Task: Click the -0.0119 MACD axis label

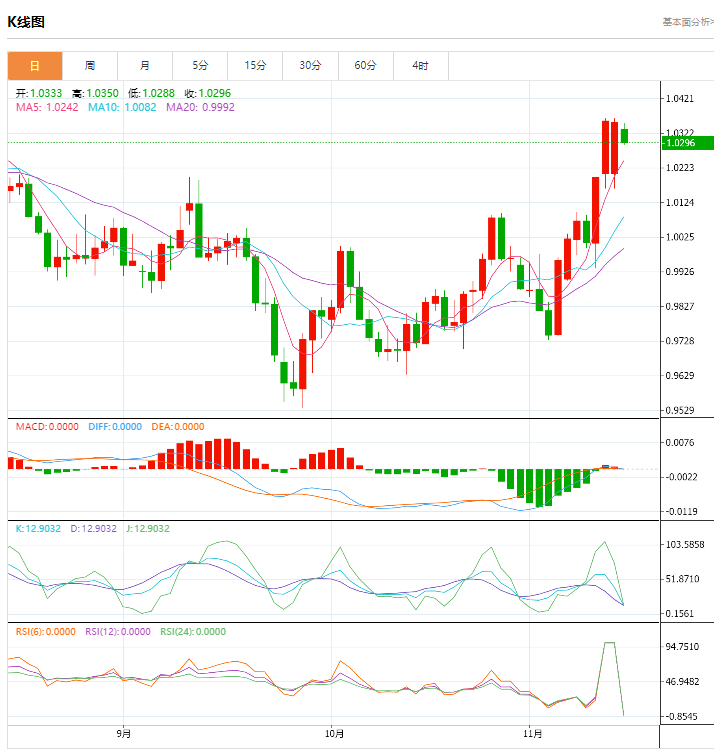Action: click(x=681, y=512)
